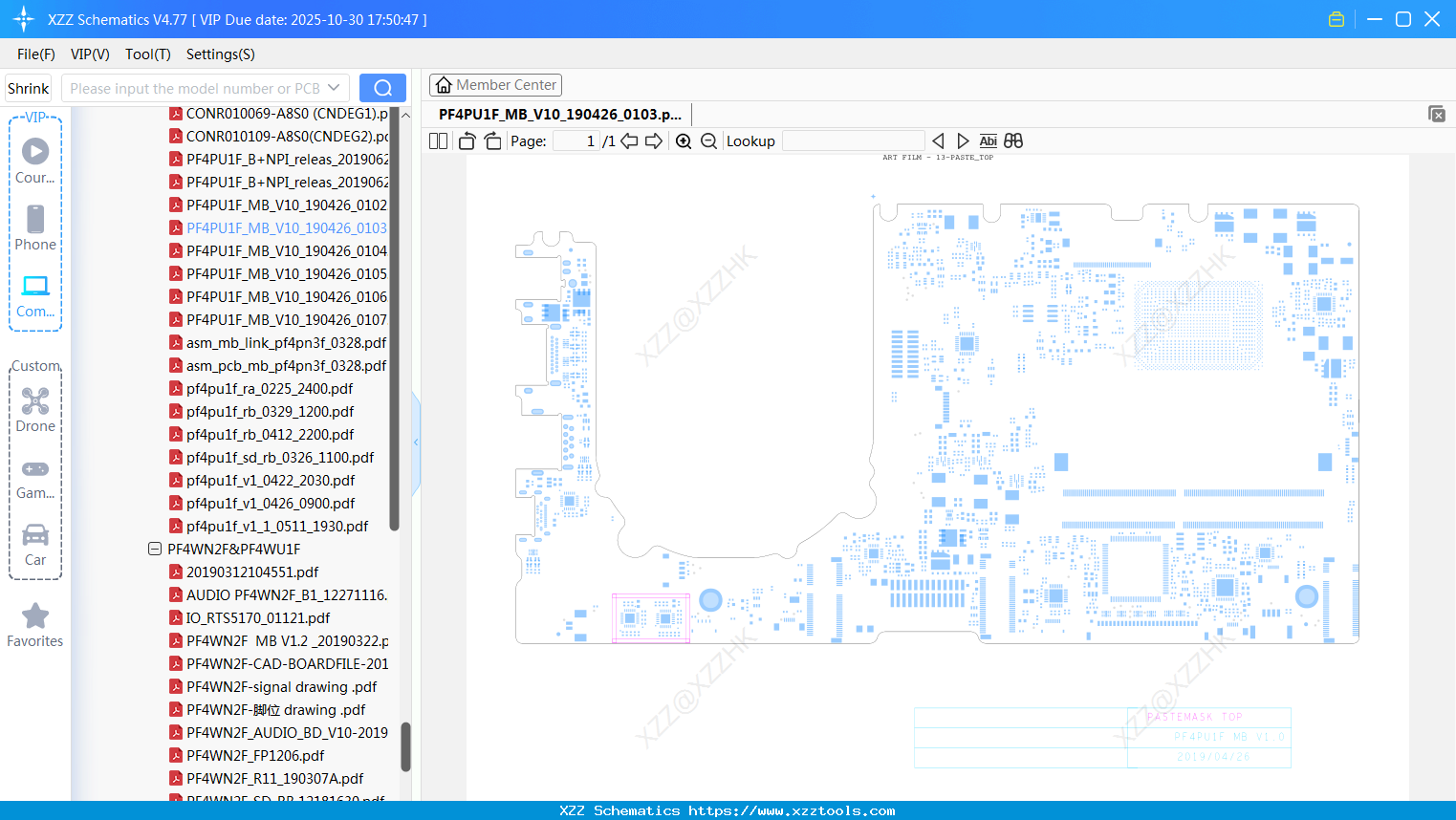Click the blue search button
The image size is (1456, 820).
382,88
